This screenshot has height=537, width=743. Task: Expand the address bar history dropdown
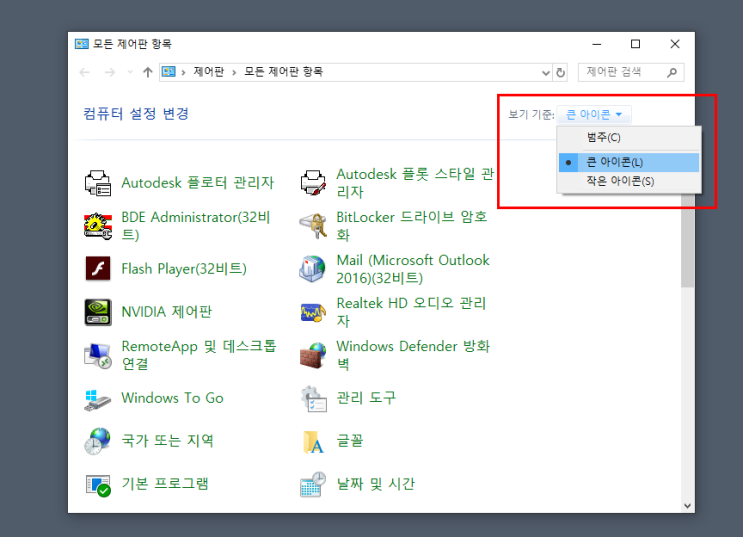545,73
